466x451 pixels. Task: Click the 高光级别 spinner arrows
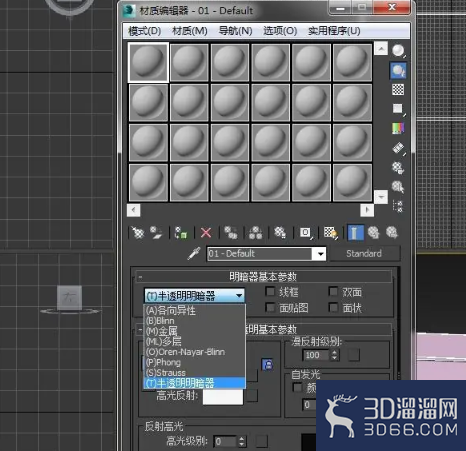(242, 442)
